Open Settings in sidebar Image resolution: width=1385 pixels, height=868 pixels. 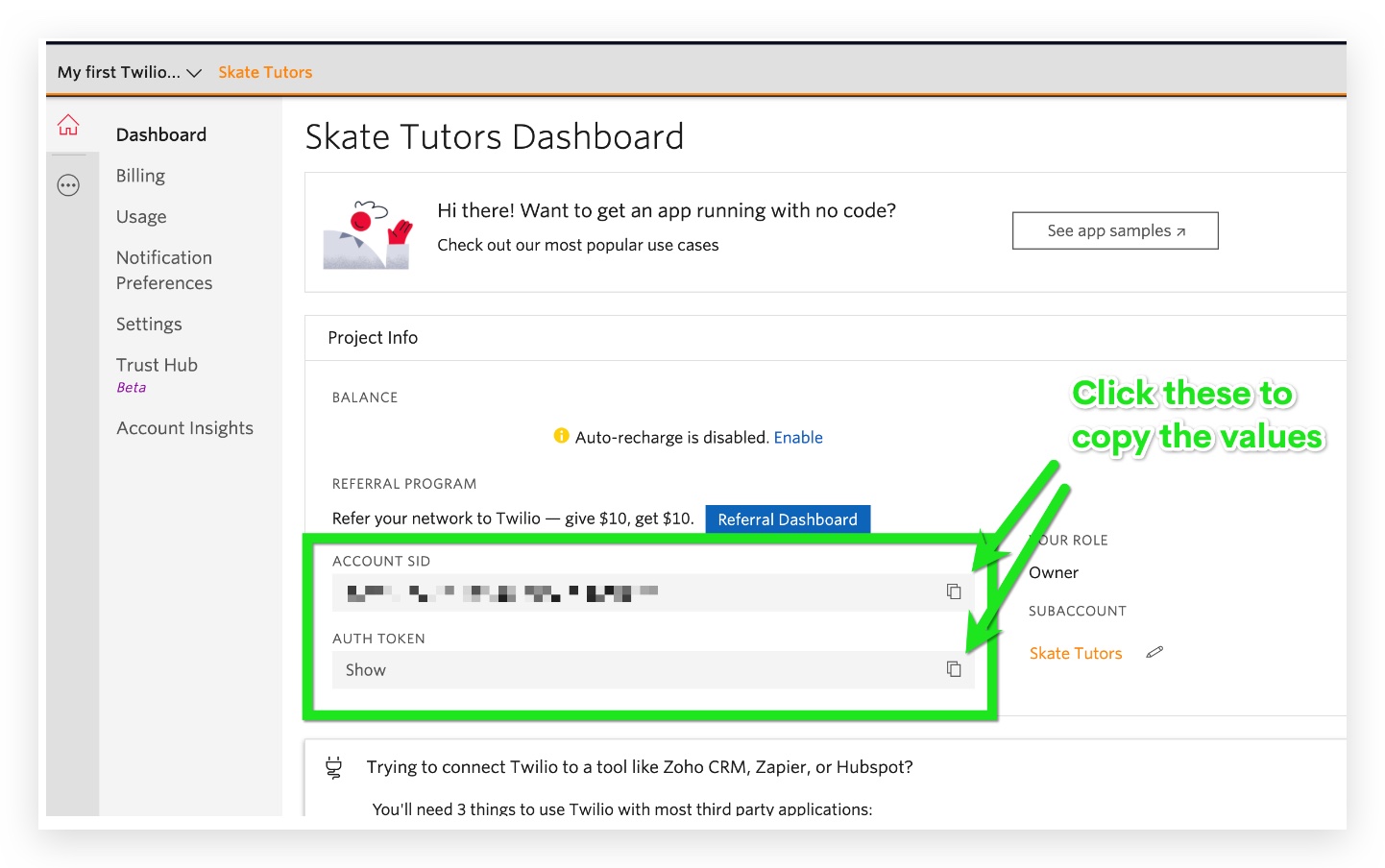pos(149,325)
